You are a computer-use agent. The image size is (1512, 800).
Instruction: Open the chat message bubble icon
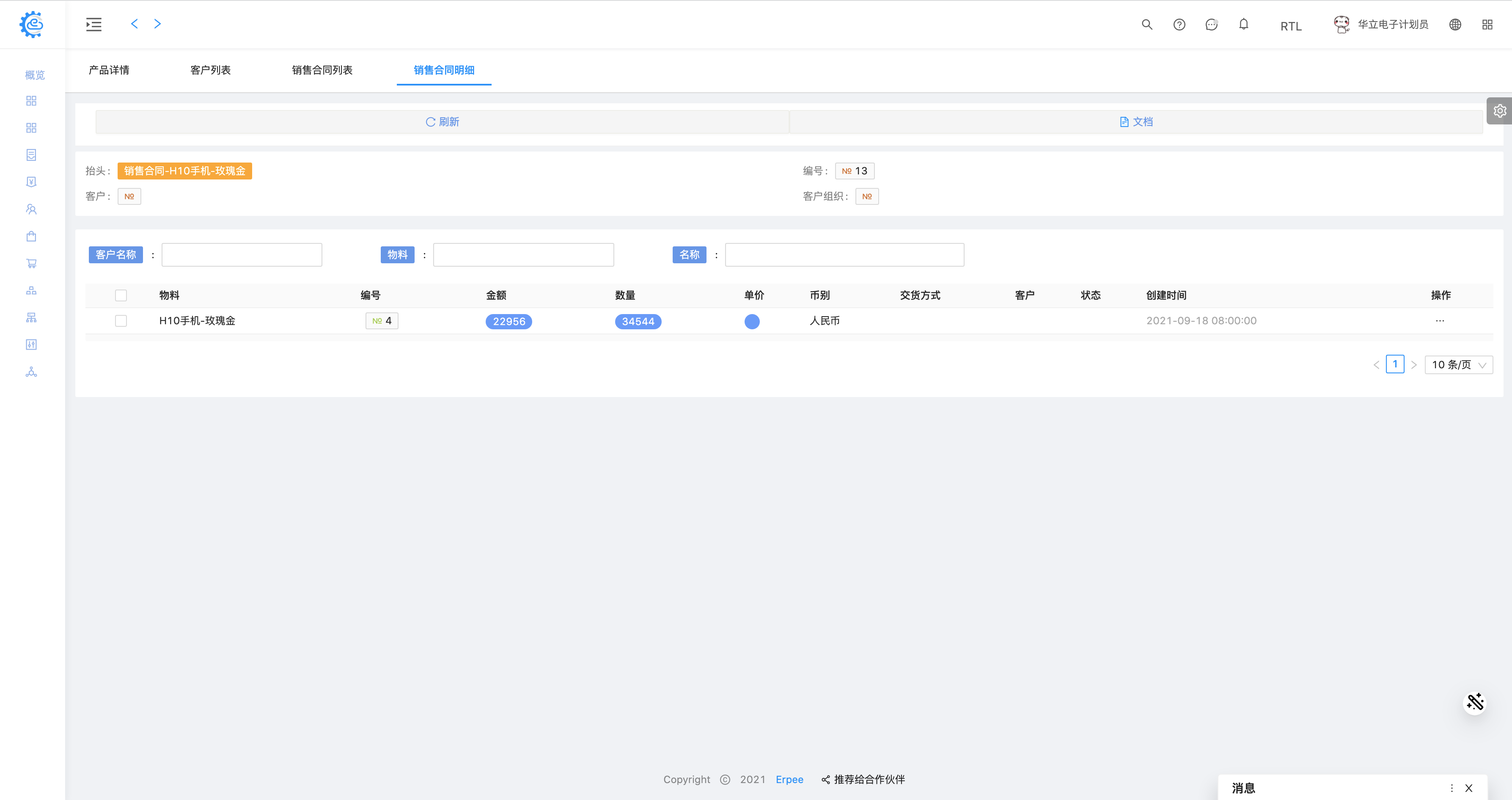1212,25
